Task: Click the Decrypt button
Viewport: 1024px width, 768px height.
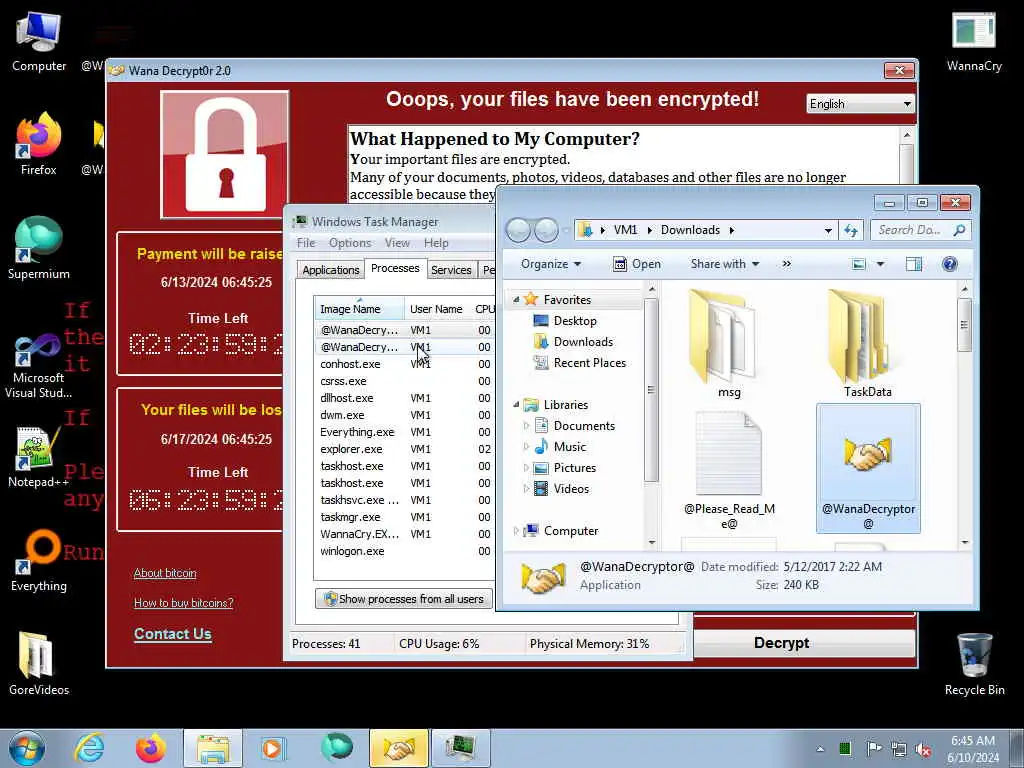Action: click(x=804, y=643)
